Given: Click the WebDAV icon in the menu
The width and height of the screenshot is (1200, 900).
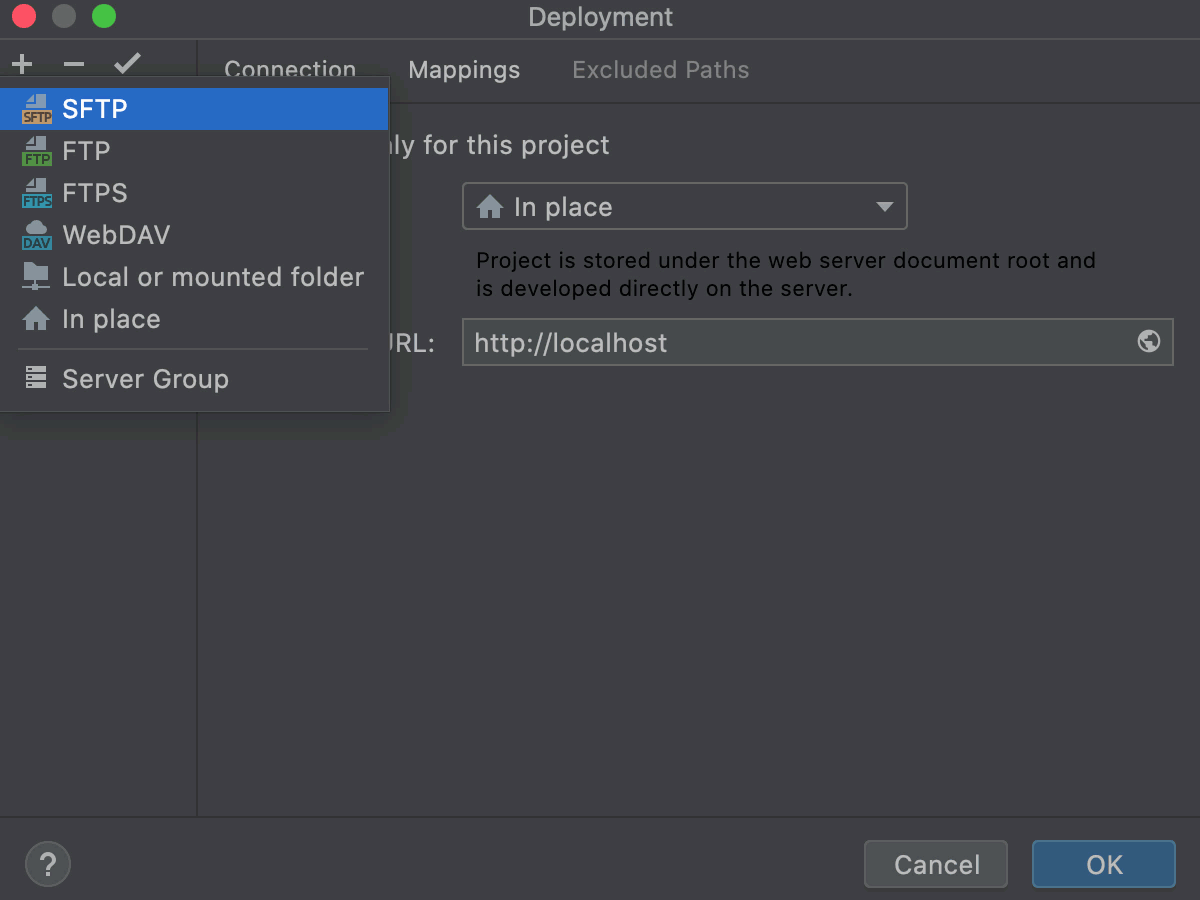Looking at the screenshot, I should point(38,234).
